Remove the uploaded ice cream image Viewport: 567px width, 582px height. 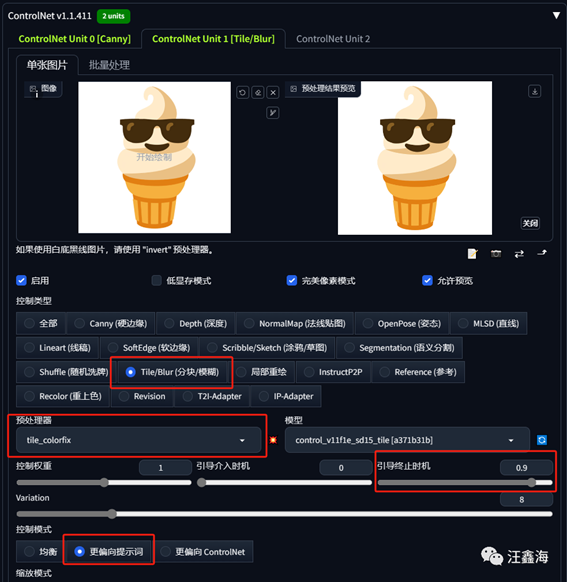(x=273, y=92)
